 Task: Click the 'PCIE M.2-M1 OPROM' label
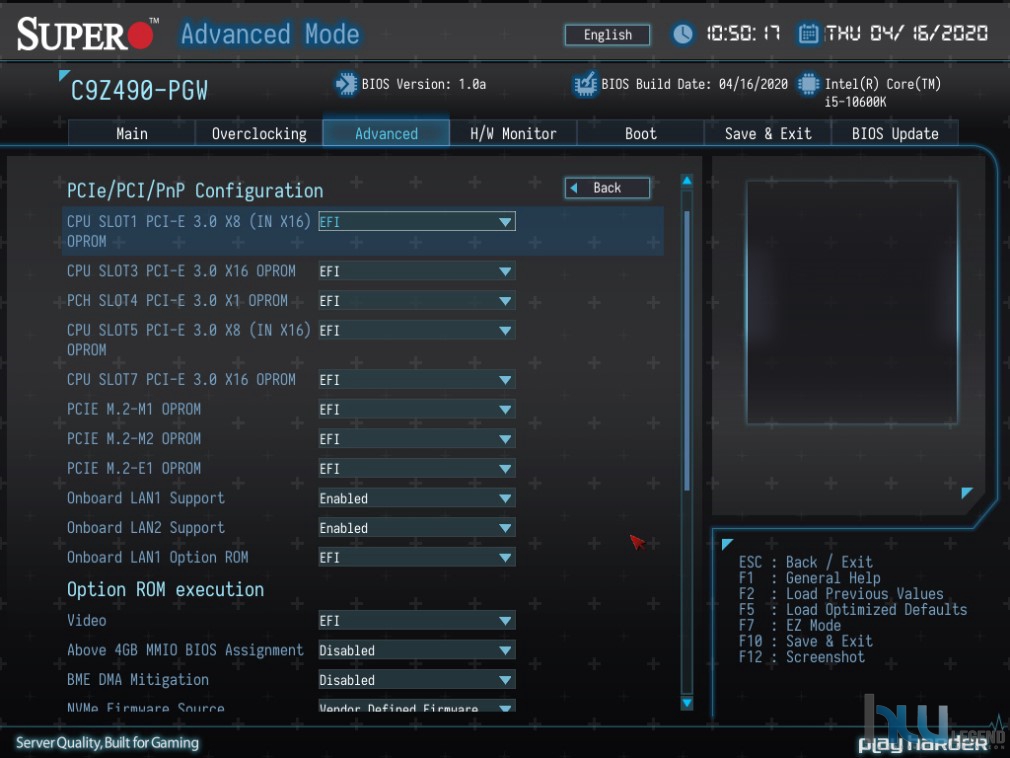tap(134, 410)
